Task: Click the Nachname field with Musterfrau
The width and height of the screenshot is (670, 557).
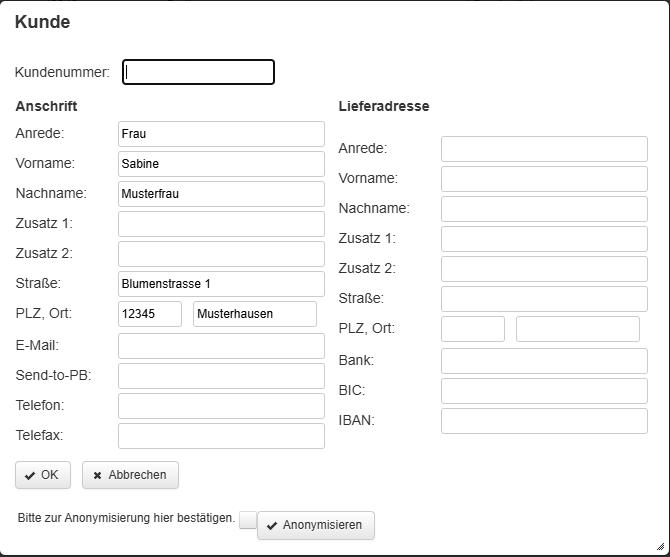Action: [221, 194]
